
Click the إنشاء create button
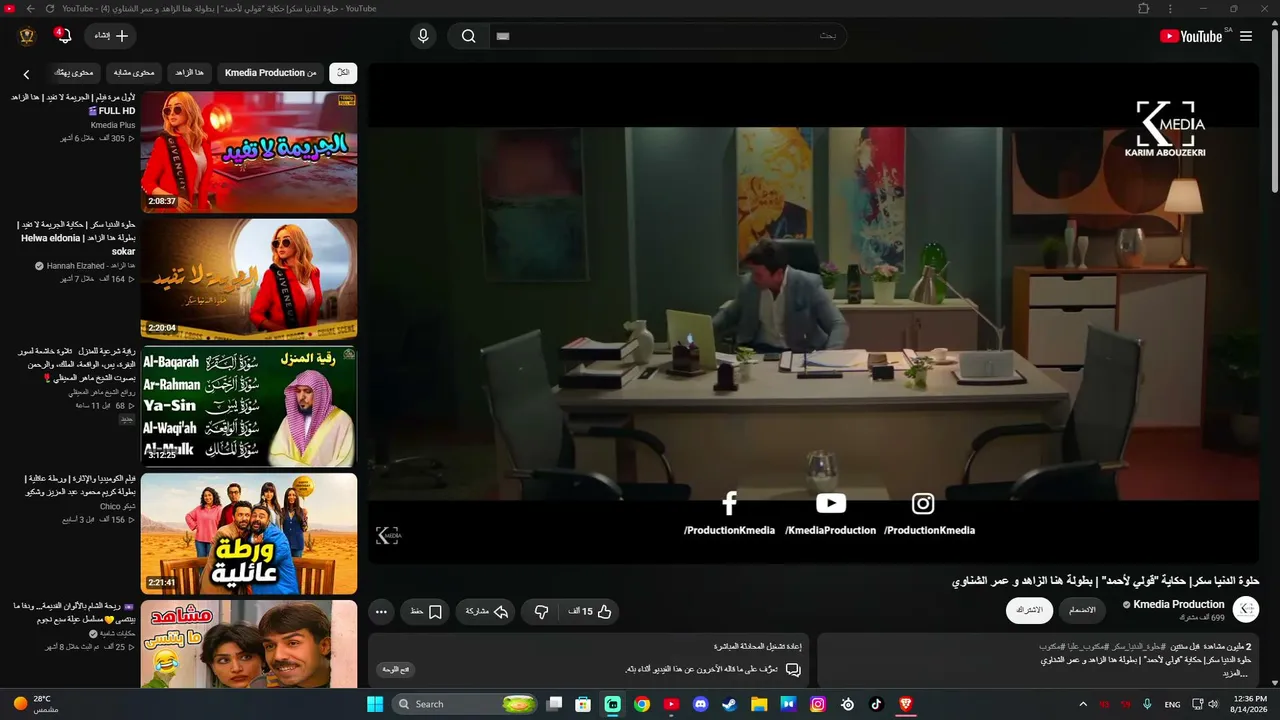pos(110,36)
